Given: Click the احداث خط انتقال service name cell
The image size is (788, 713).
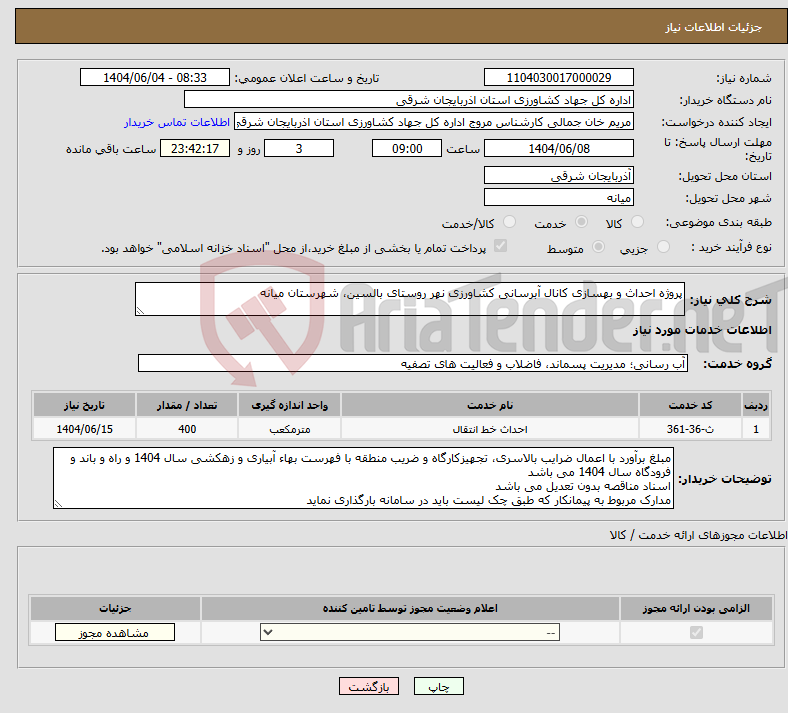Looking at the screenshot, I should (490, 429).
